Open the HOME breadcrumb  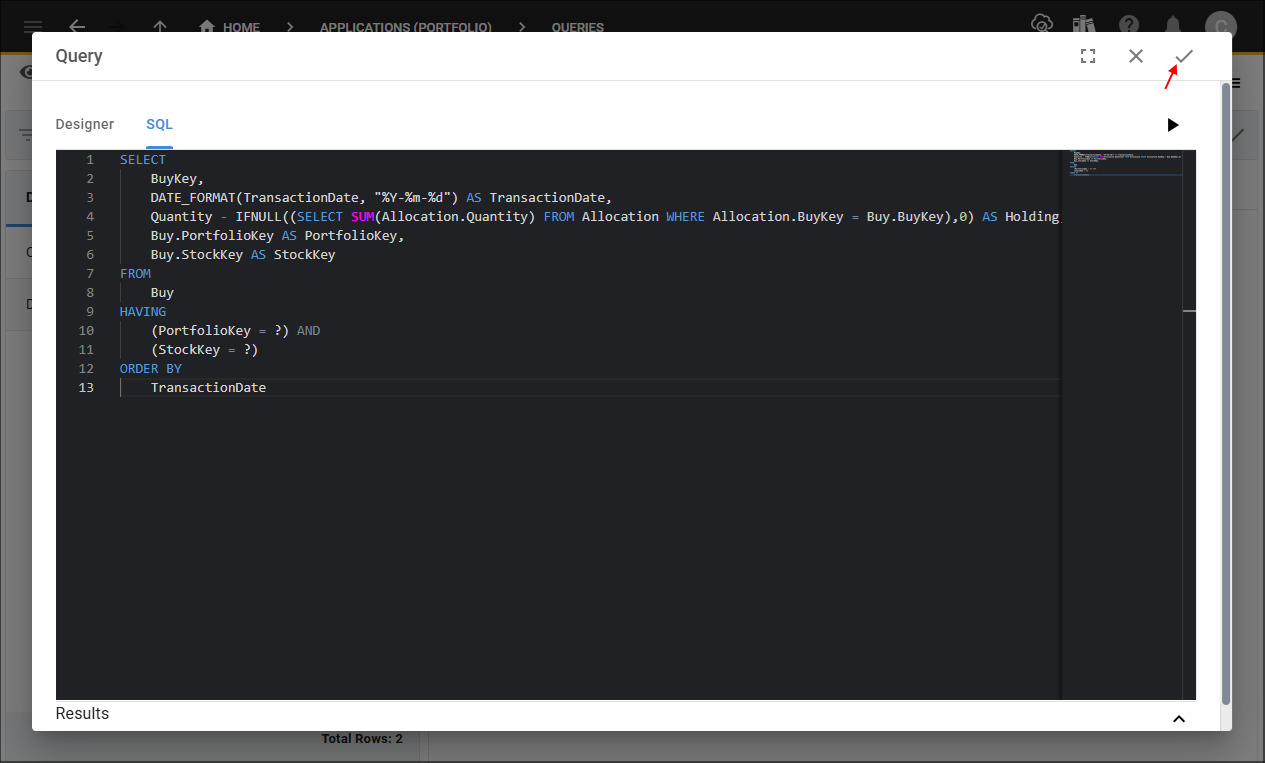coord(230,27)
